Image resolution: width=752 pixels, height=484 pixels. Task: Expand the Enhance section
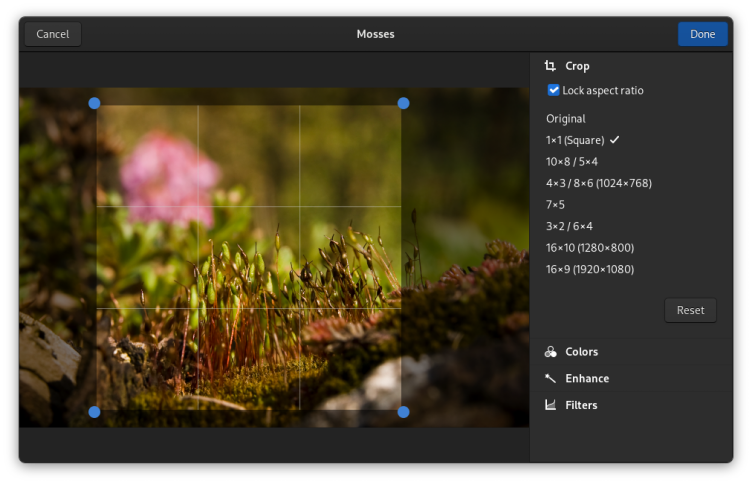click(x=587, y=379)
